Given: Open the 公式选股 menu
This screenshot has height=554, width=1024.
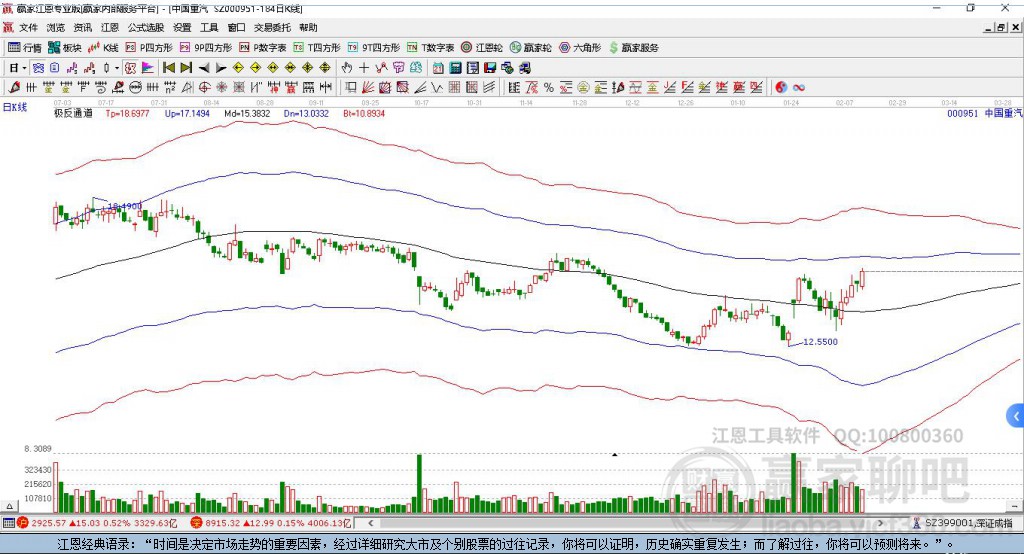Looking at the screenshot, I should coord(146,27).
